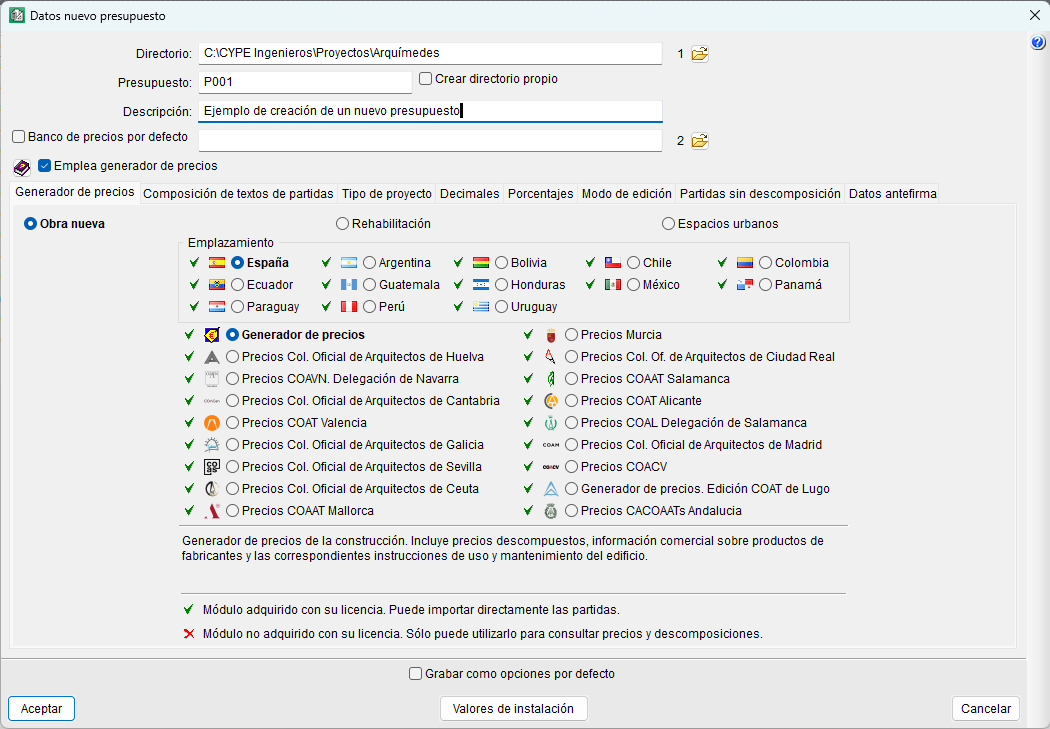Click the COAT Valencia orange logo
This screenshot has width=1050, height=729.
(211, 423)
